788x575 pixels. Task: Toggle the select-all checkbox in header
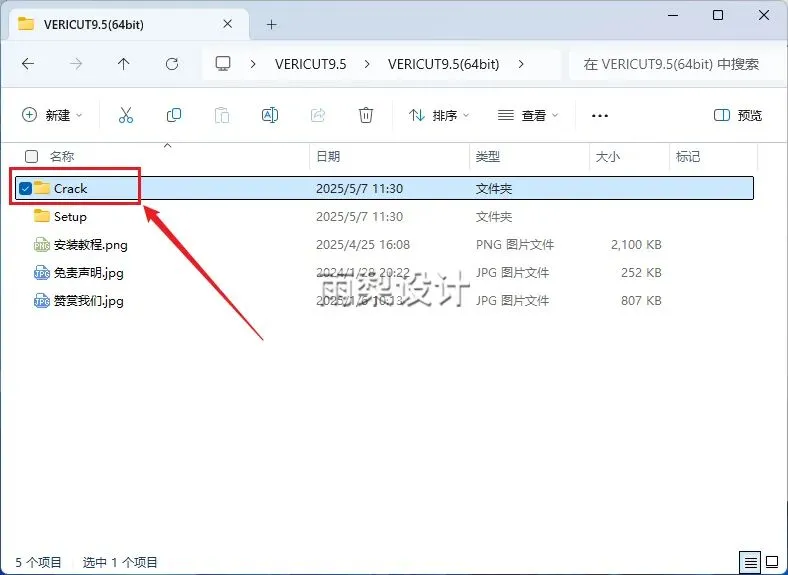pyautogui.click(x=32, y=157)
